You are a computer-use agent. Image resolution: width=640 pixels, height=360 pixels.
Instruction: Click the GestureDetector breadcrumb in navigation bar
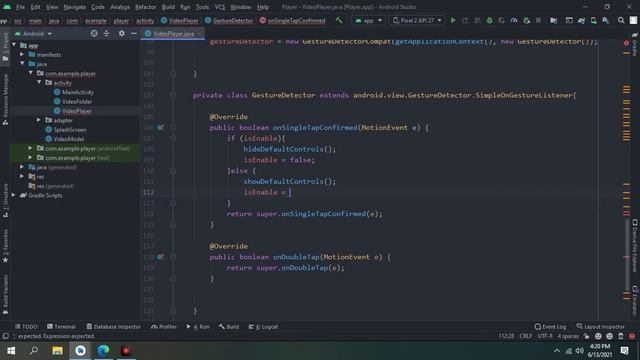pos(229,20)
